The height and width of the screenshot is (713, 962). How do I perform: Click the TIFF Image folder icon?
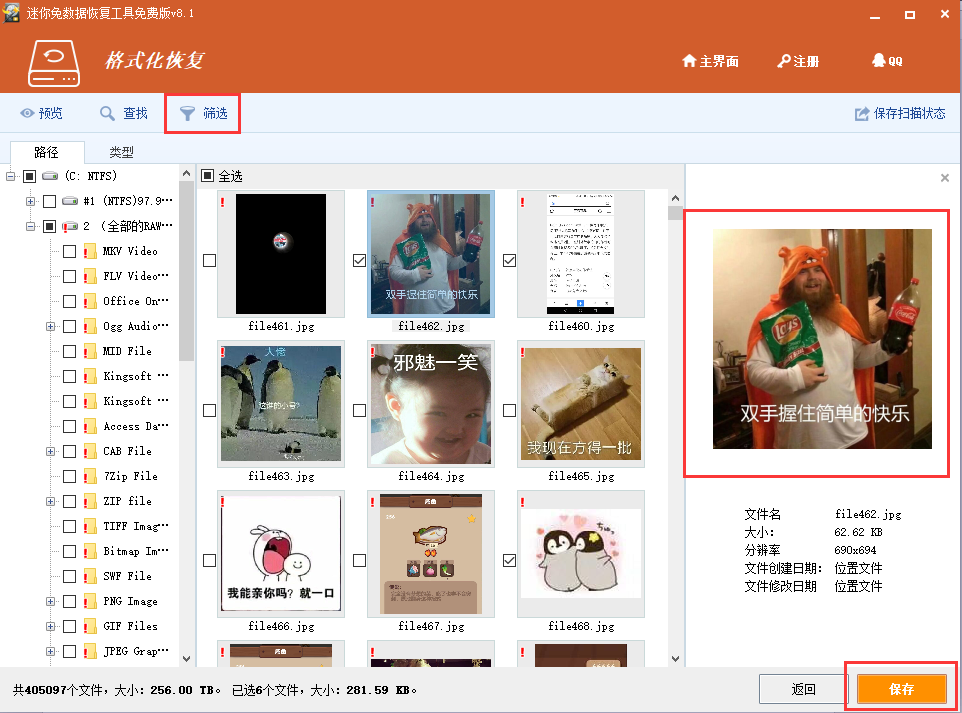click(90, 526)
